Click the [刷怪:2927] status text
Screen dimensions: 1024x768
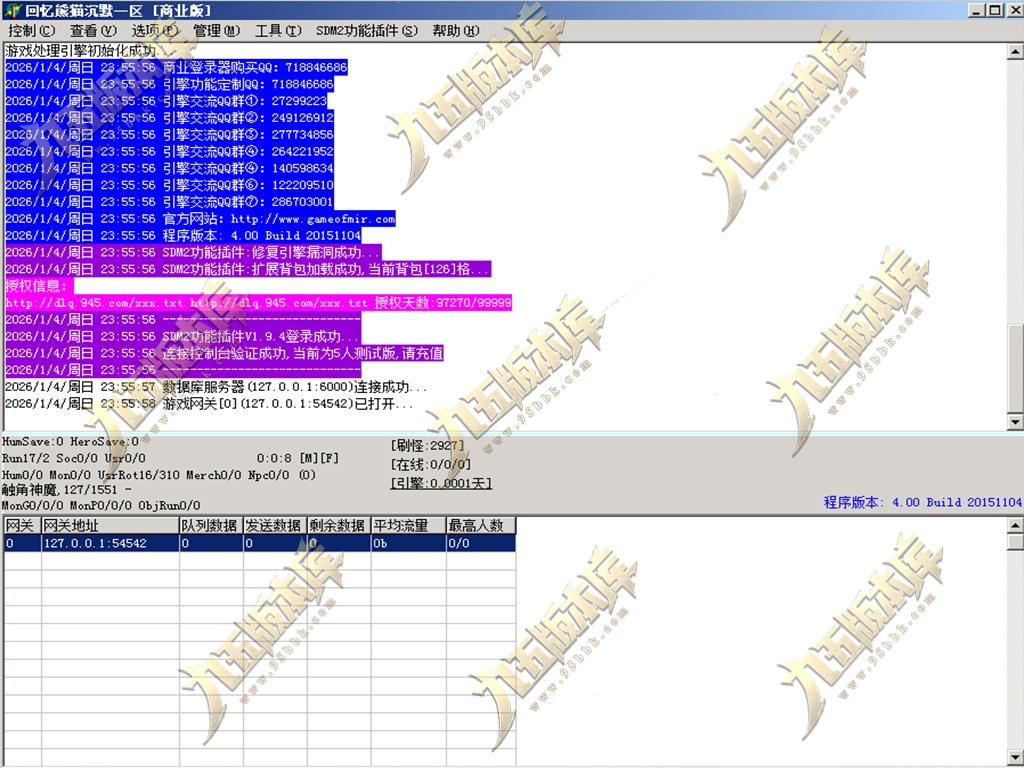[x=427, y=445]
